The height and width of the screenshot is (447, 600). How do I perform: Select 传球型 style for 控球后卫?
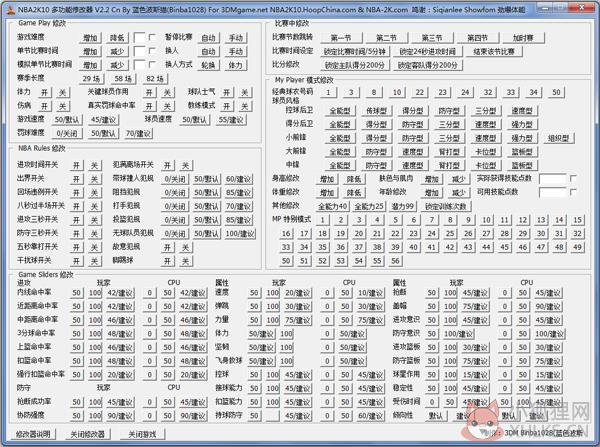(377, 111)
